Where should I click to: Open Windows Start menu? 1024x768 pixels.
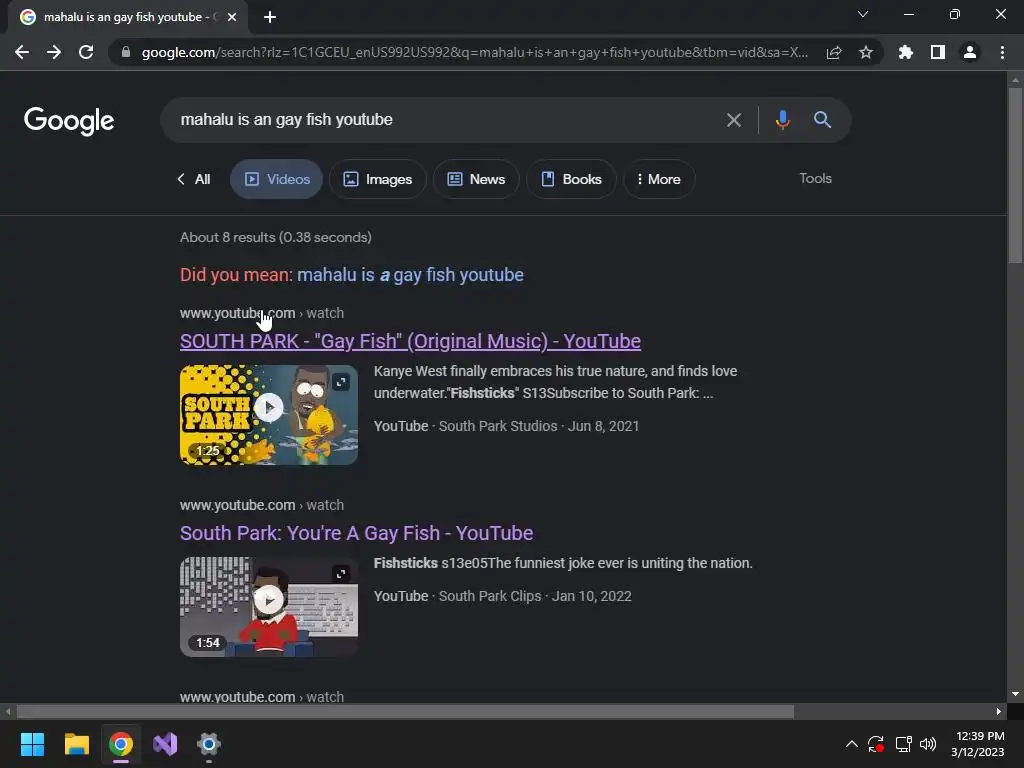pos(32,744)
